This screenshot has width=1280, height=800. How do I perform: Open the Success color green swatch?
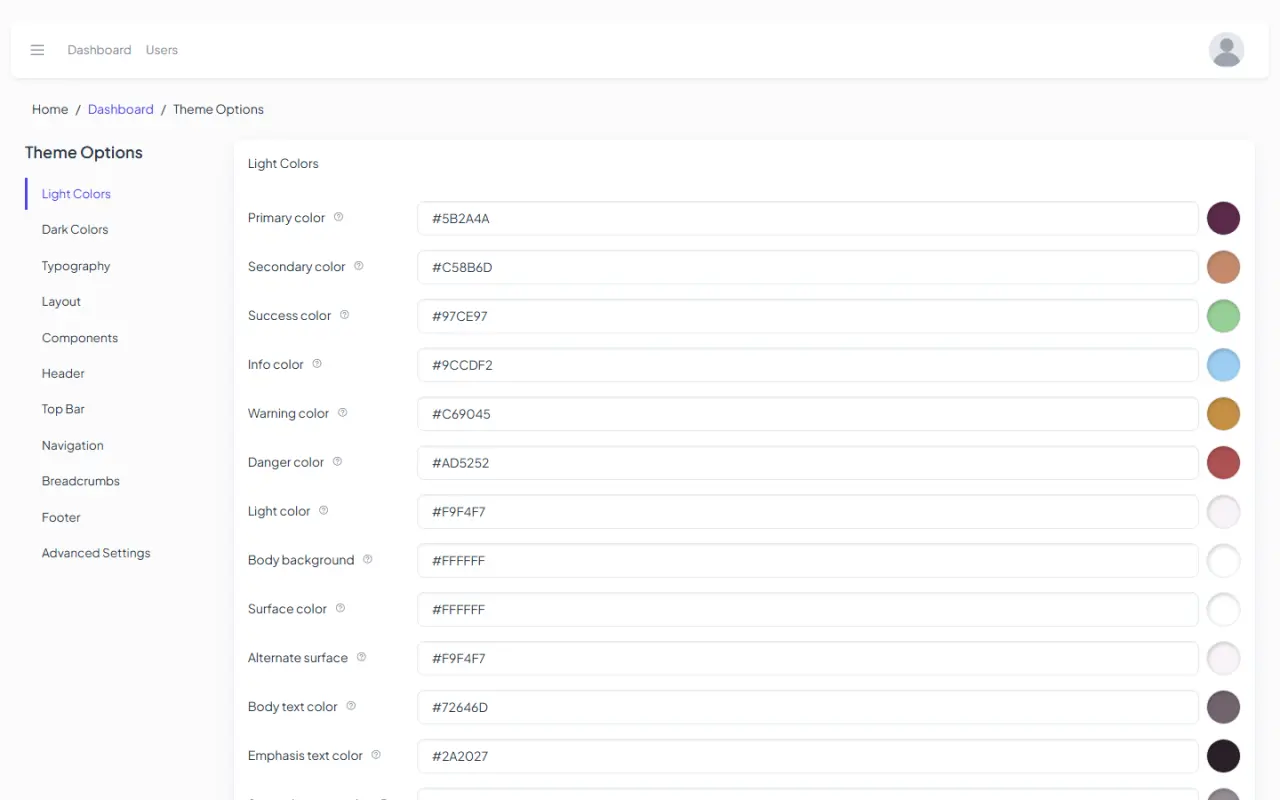[x=1223, y=316]
